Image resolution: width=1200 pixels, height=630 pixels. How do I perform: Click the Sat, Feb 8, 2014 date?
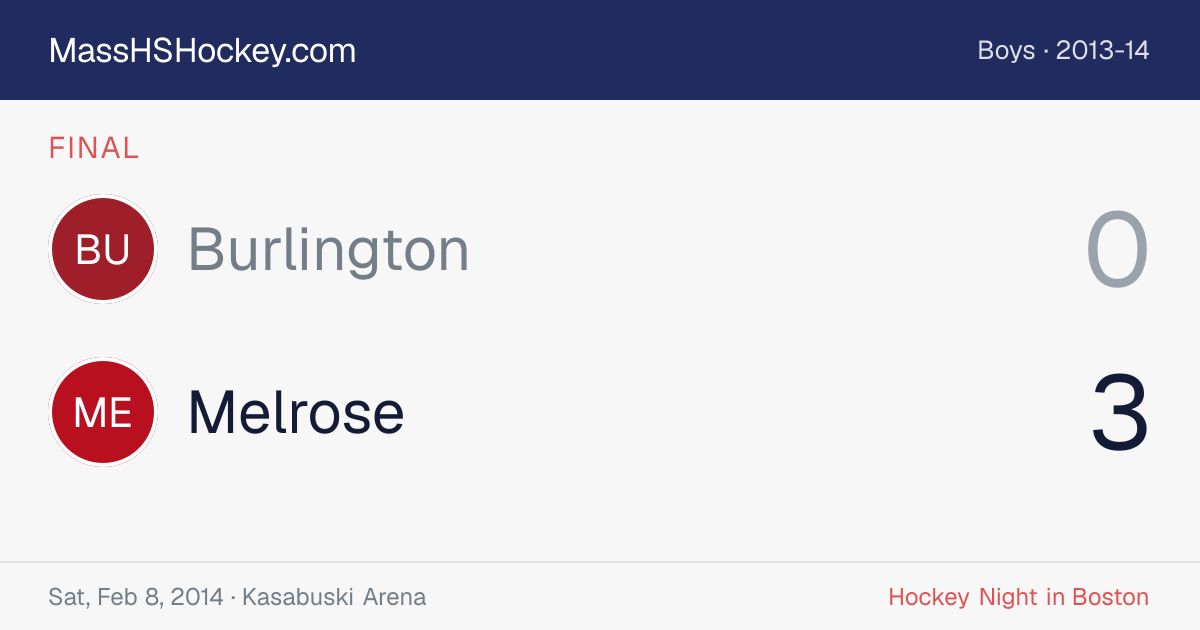point(136,597)
